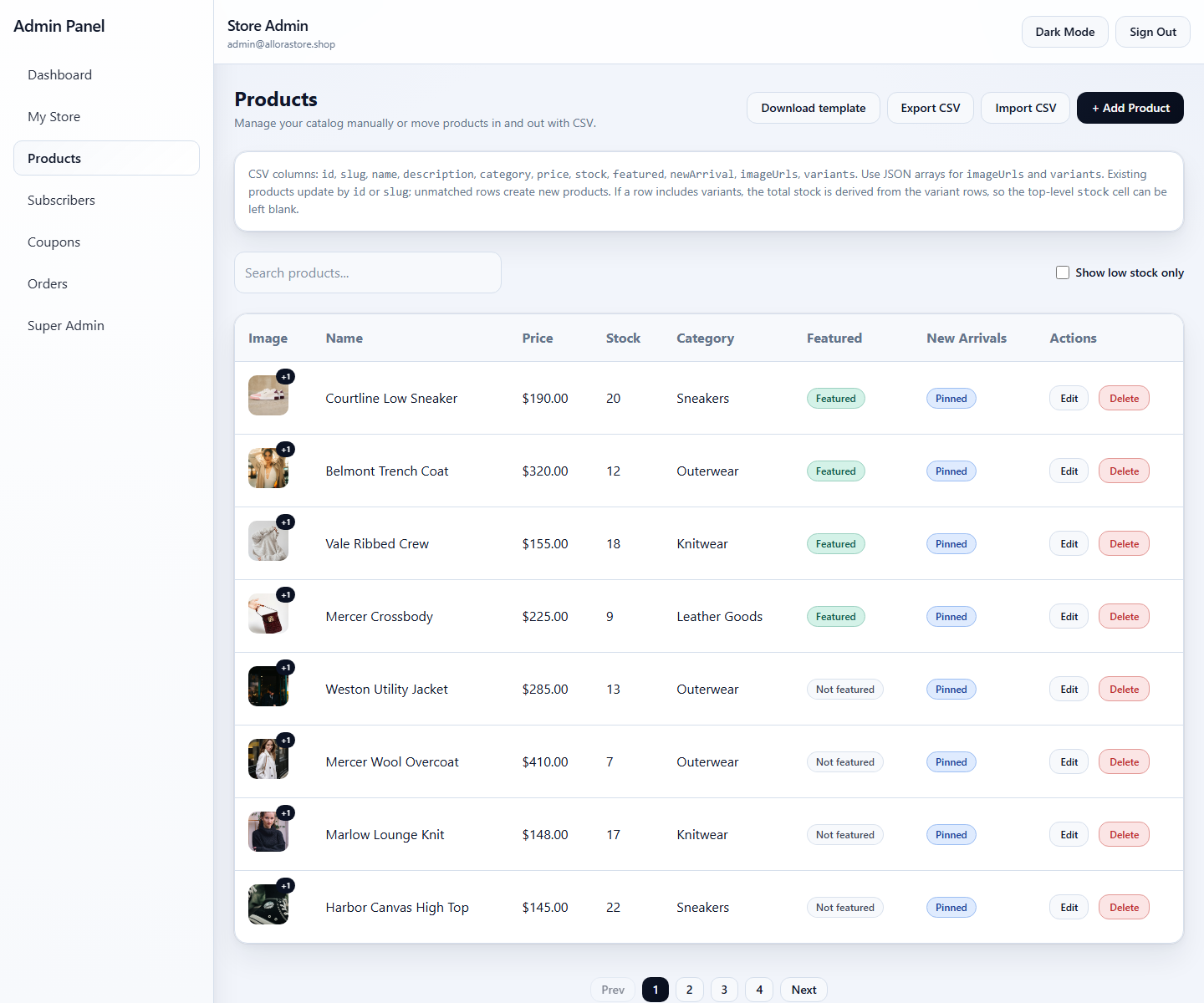Screen dimensions: 1204x1003
Task: Open the Courtline Low Sneaker image thumbnail
Action: tap(268, 395)
